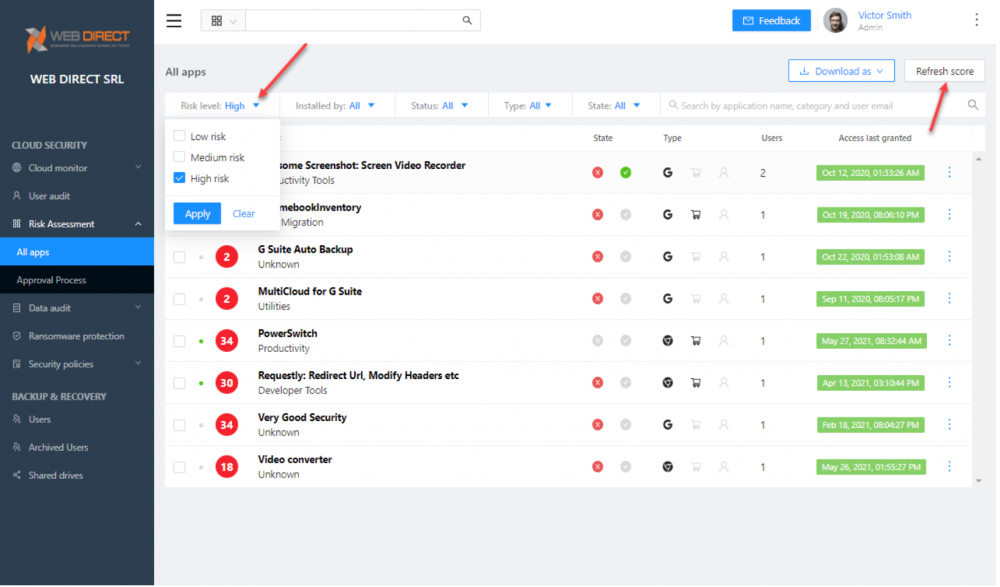The image size is (1000, 587).
Task: Sort by the Access last granted column
Action: point(877,138)
